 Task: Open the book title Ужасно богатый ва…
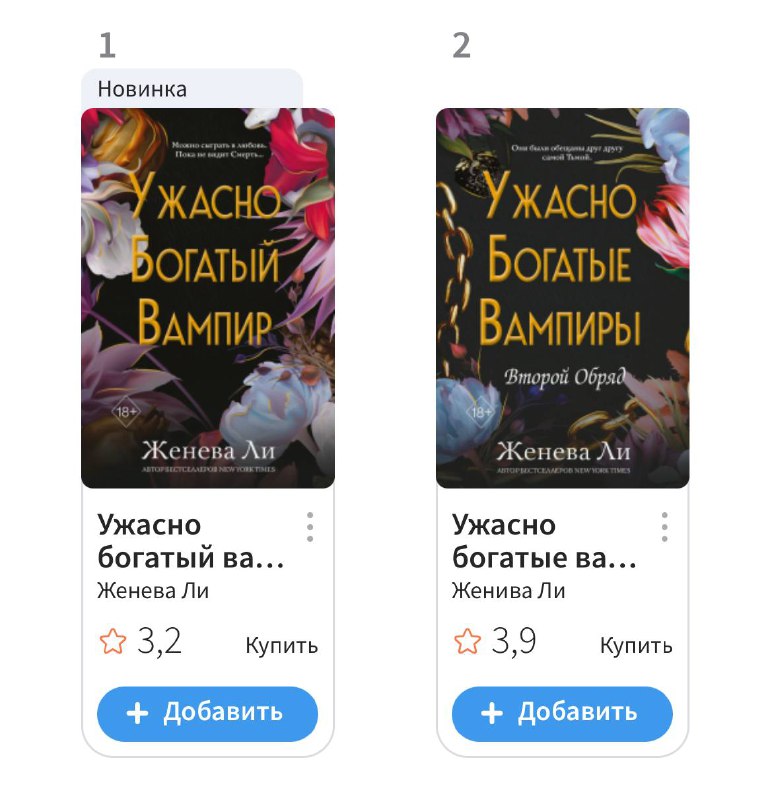coord(191,541)
